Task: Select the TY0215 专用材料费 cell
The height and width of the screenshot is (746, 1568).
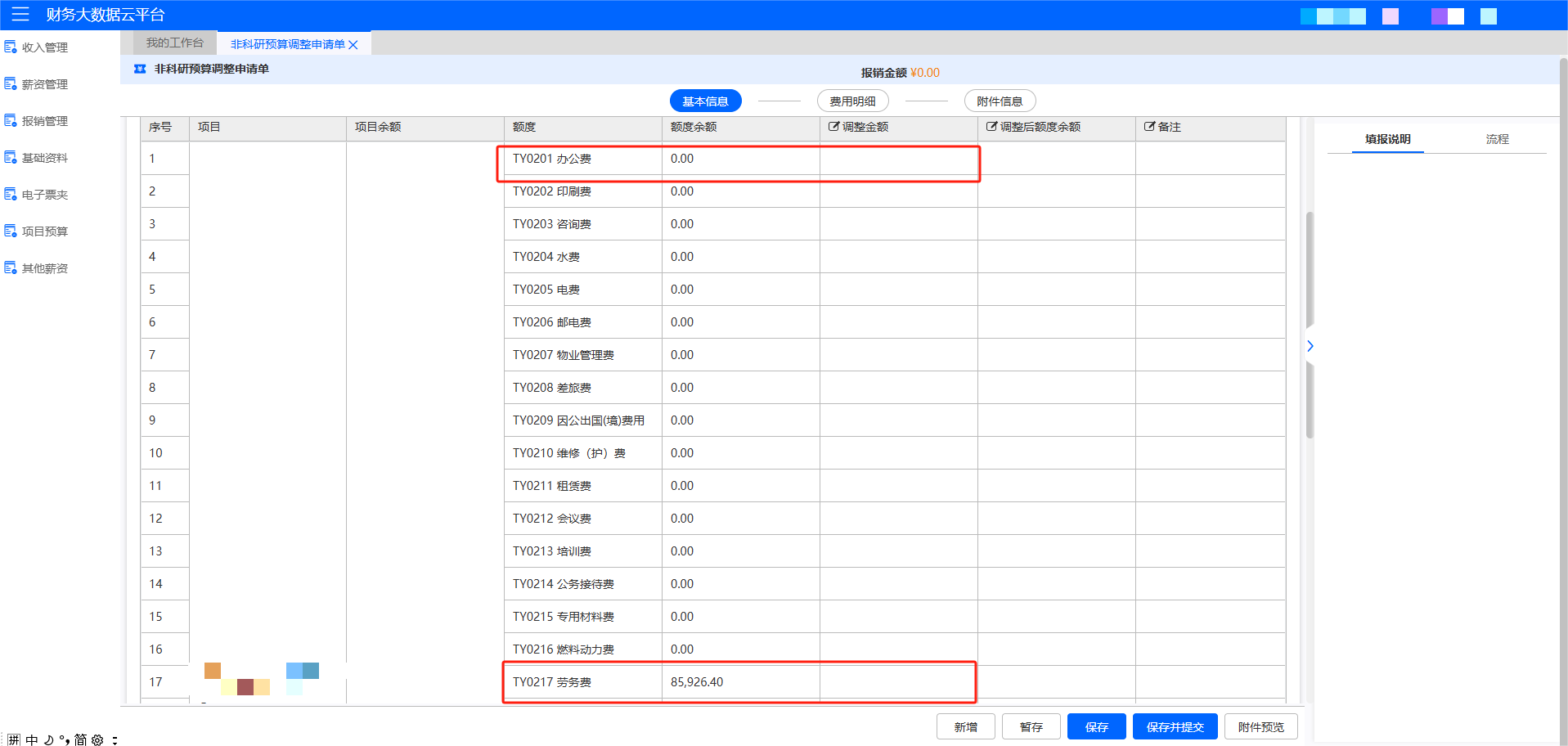Action: [582, 617]
